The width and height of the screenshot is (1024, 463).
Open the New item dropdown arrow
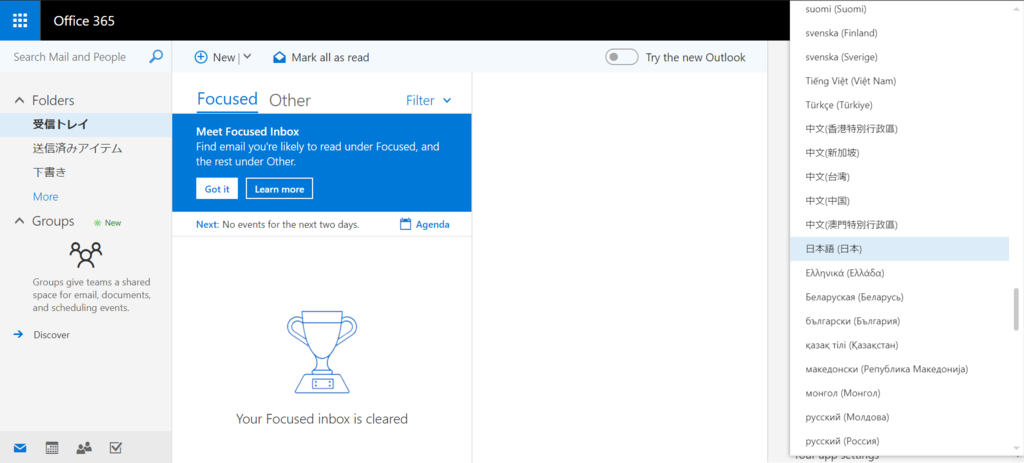tap(247, 57)
